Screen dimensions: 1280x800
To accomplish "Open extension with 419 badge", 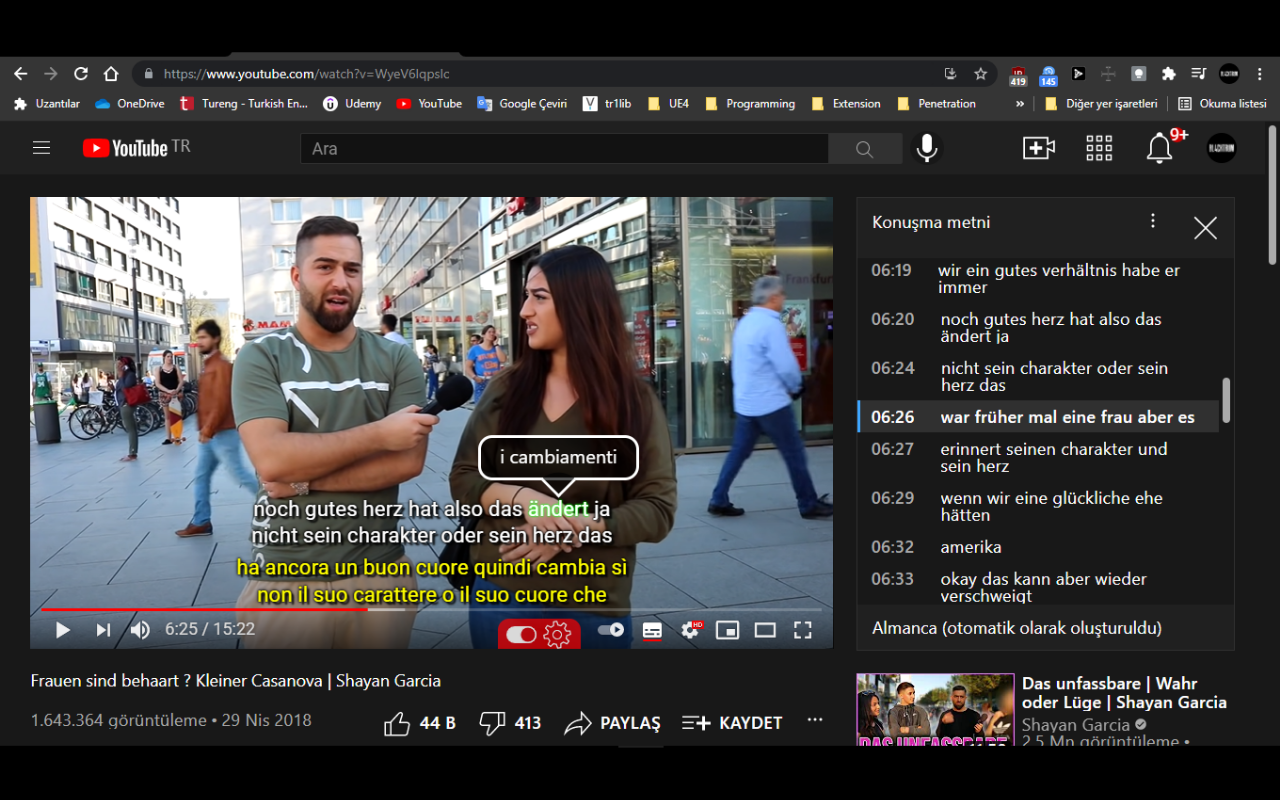I will pyautogui.click(x=1018, y=75).
